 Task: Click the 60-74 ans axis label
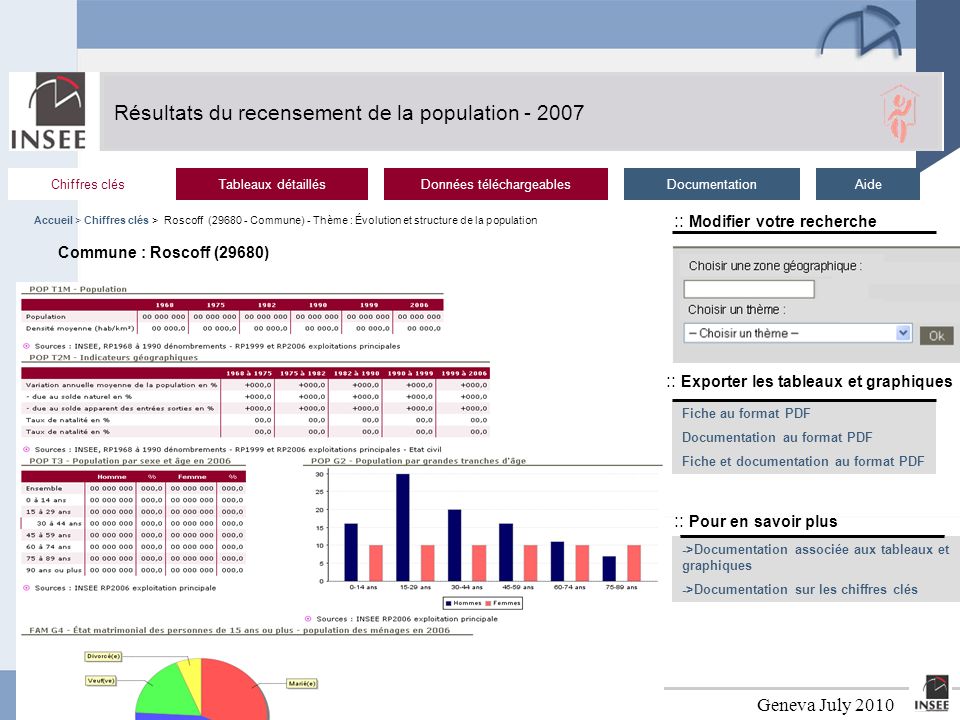pos(569,587)
